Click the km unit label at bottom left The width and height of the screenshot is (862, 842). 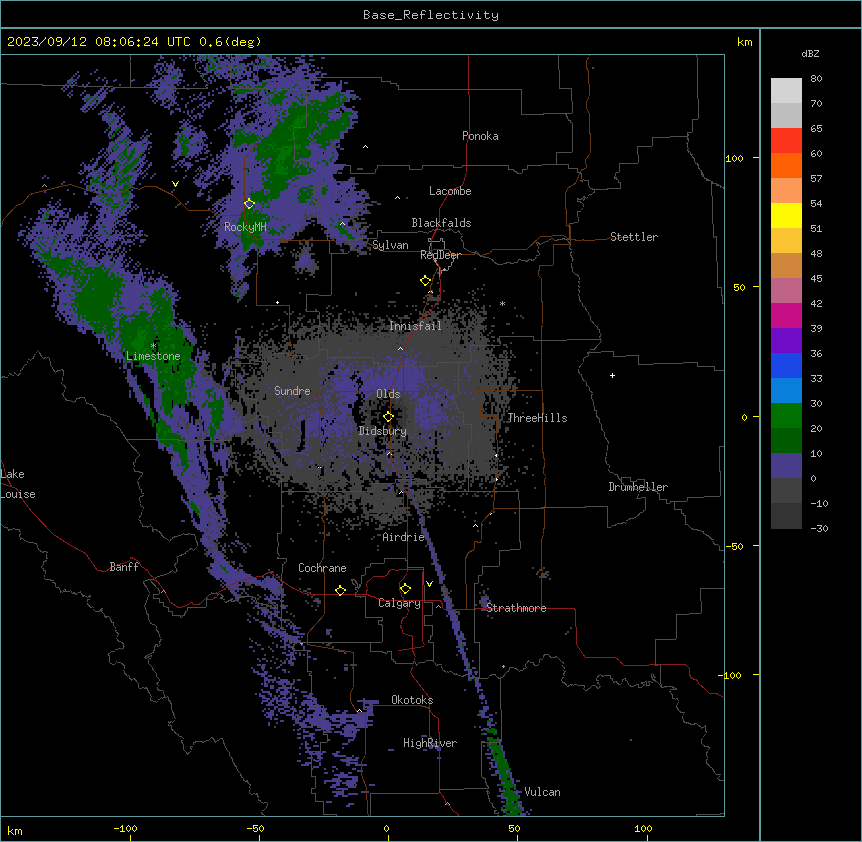tap(14, 830)
